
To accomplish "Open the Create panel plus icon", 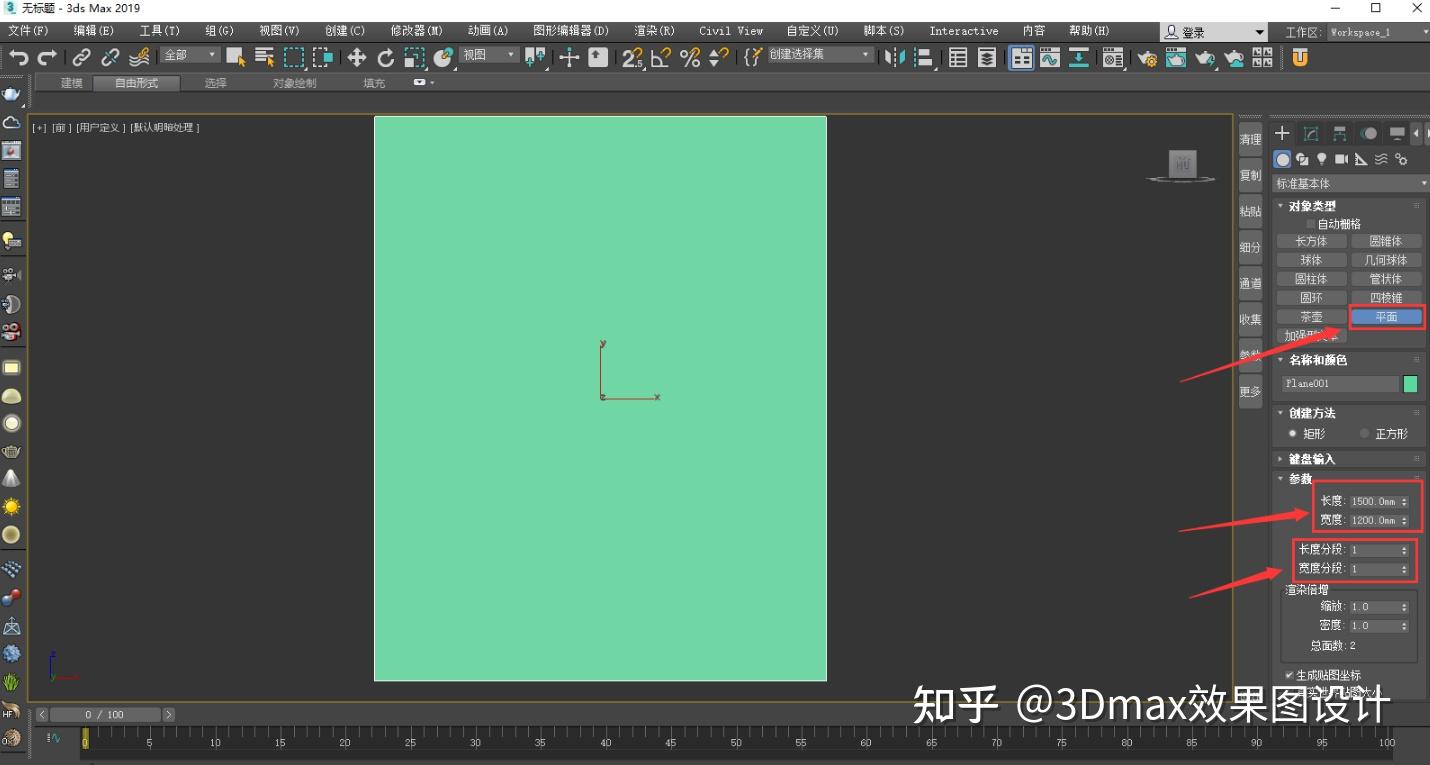I will (x=1282, y=133).
